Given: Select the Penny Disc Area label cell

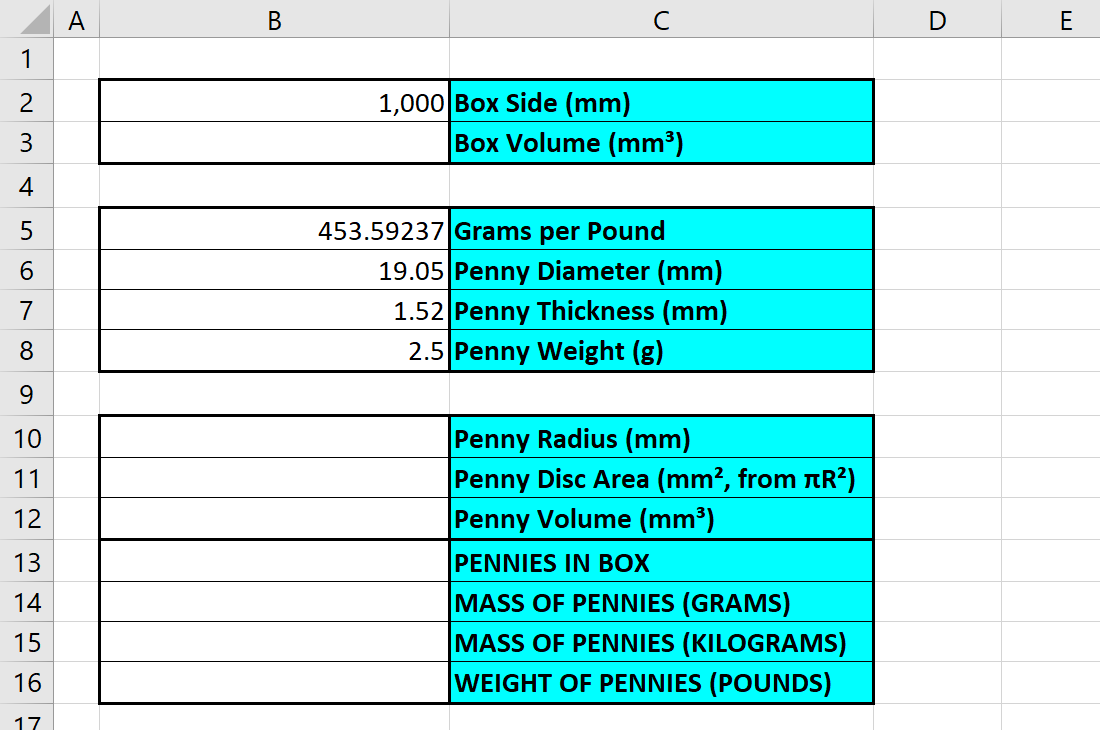Looking at the screenshot, I should [x=661, y=479].
